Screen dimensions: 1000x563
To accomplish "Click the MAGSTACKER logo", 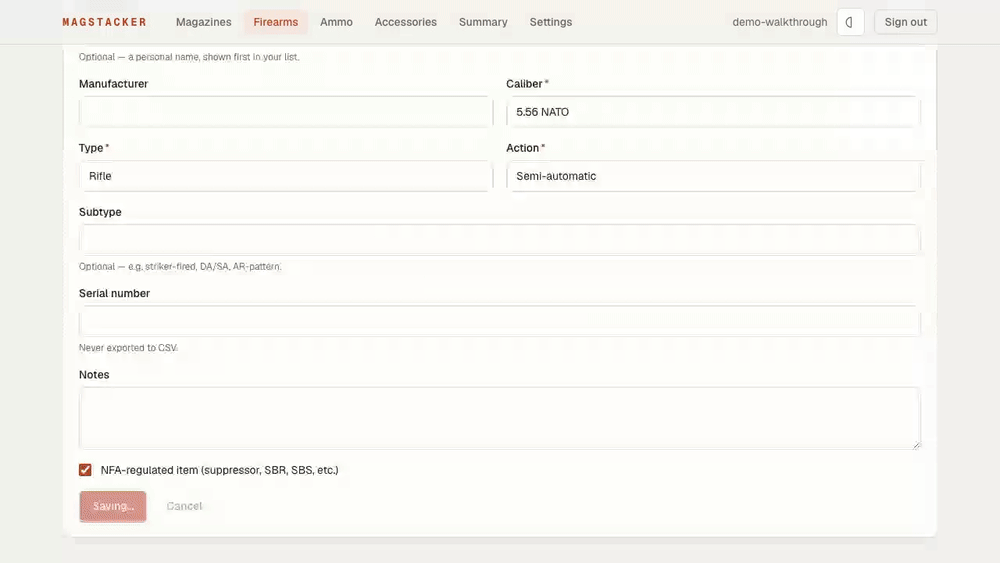I will point(105,22).
